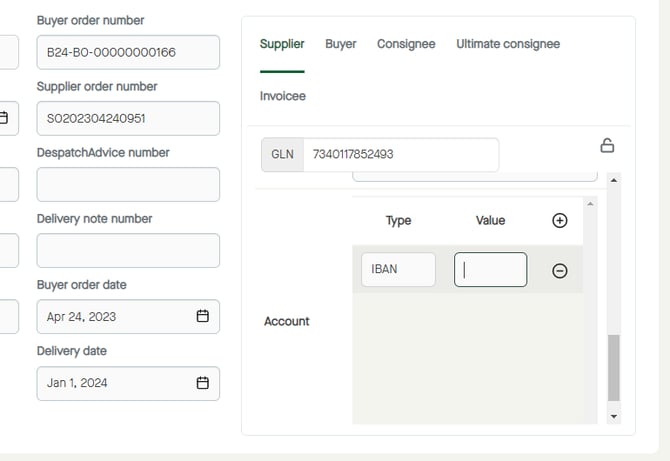Click the Delivery note number input
The image size is (670, 461).
(128, 251)
